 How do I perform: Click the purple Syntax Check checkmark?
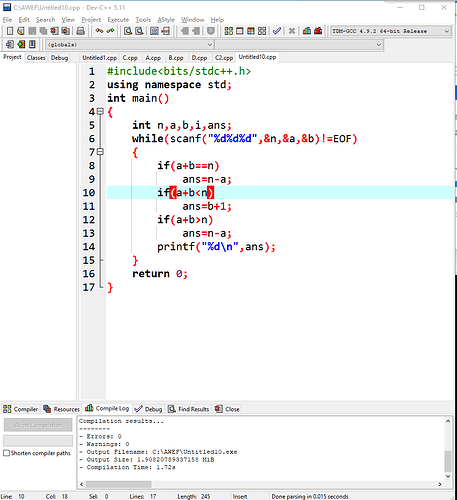277,31
